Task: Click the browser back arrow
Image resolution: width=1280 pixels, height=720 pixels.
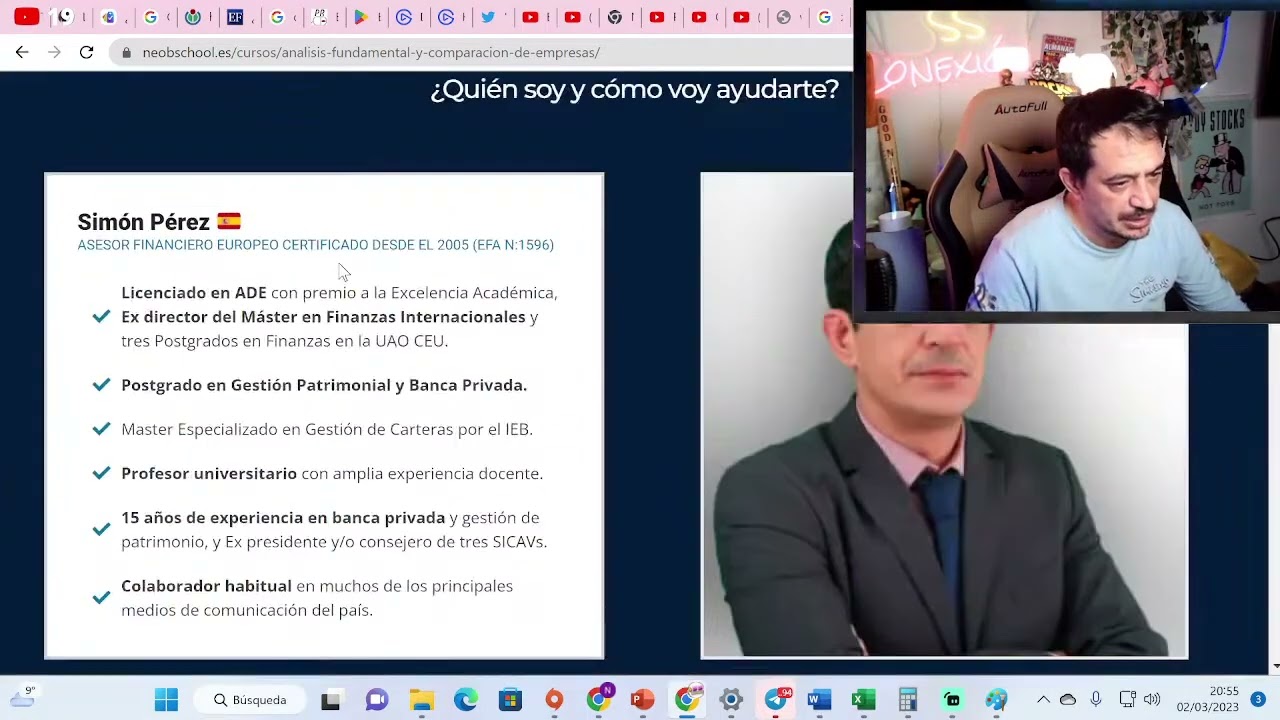Action: click(22, 52)
